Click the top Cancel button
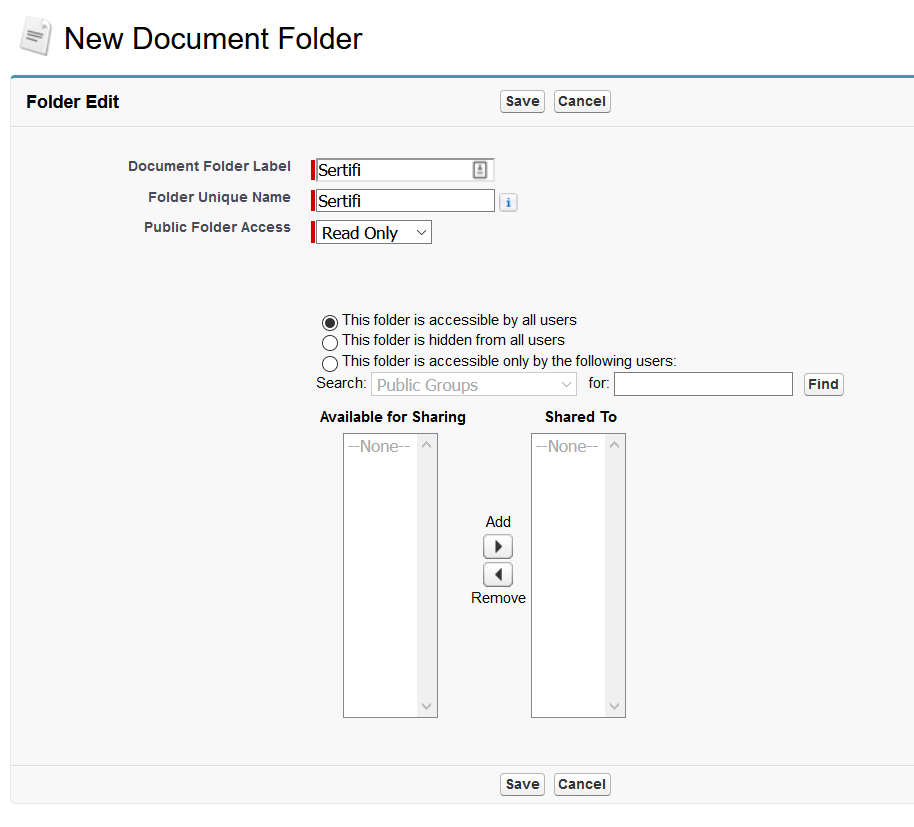This screenshot has width=914, height=827. tap(582, 101)
